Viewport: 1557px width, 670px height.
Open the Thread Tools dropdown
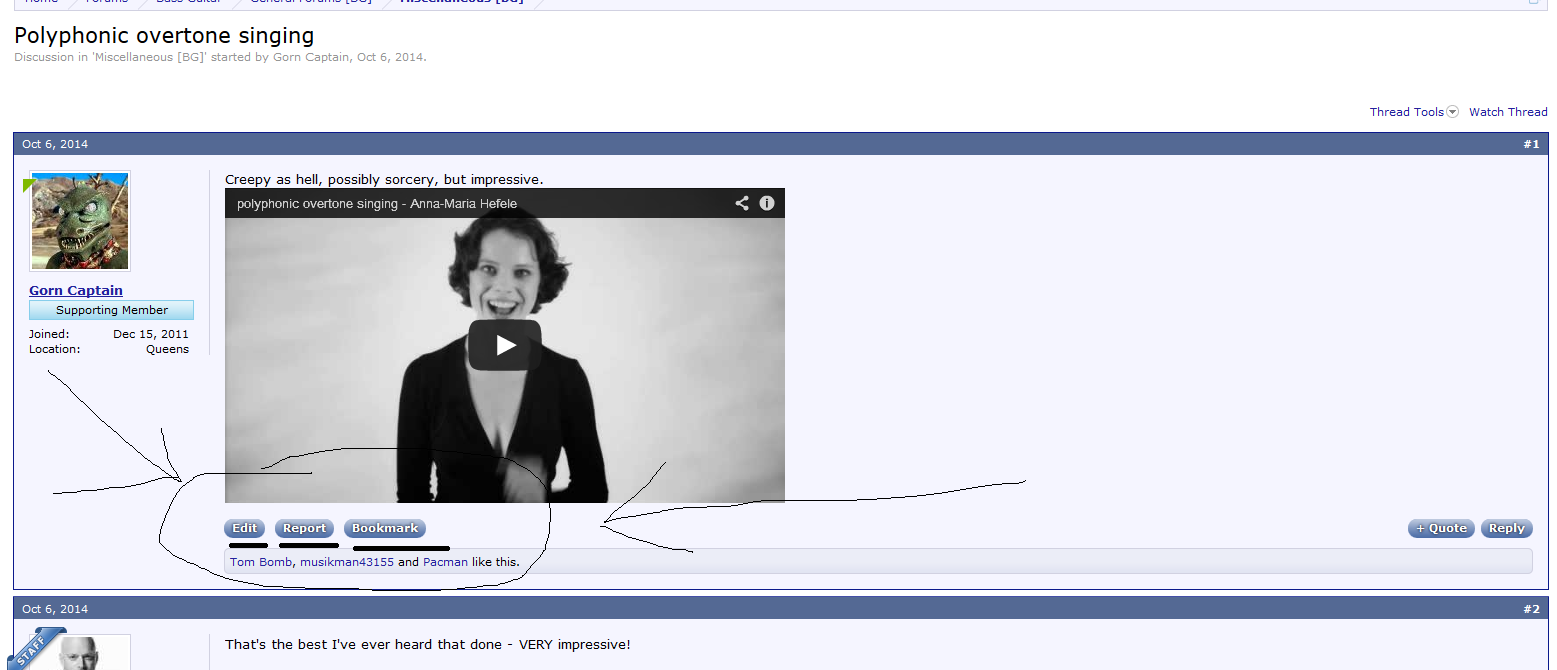pyautogui.click(x=1414, y=112)
